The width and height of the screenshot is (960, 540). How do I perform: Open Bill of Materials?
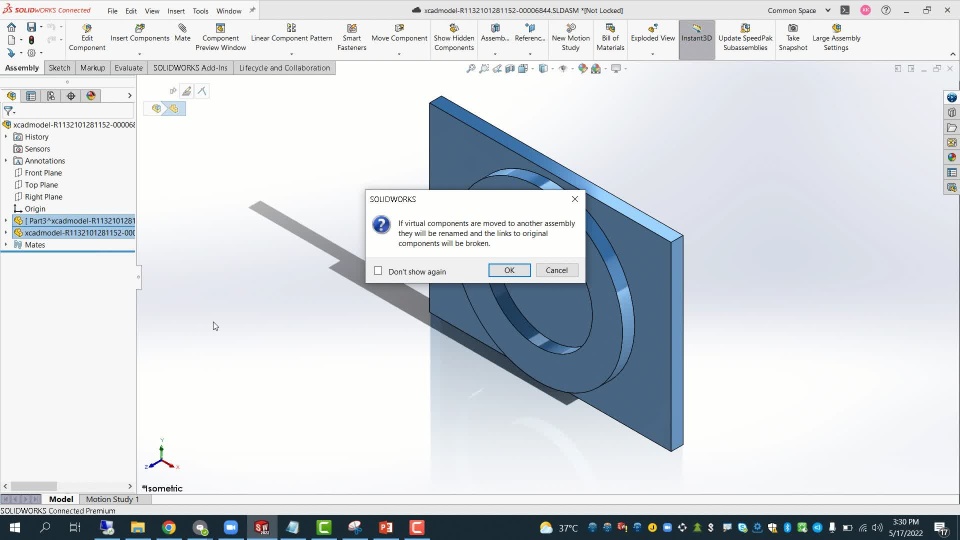(610, 37)
